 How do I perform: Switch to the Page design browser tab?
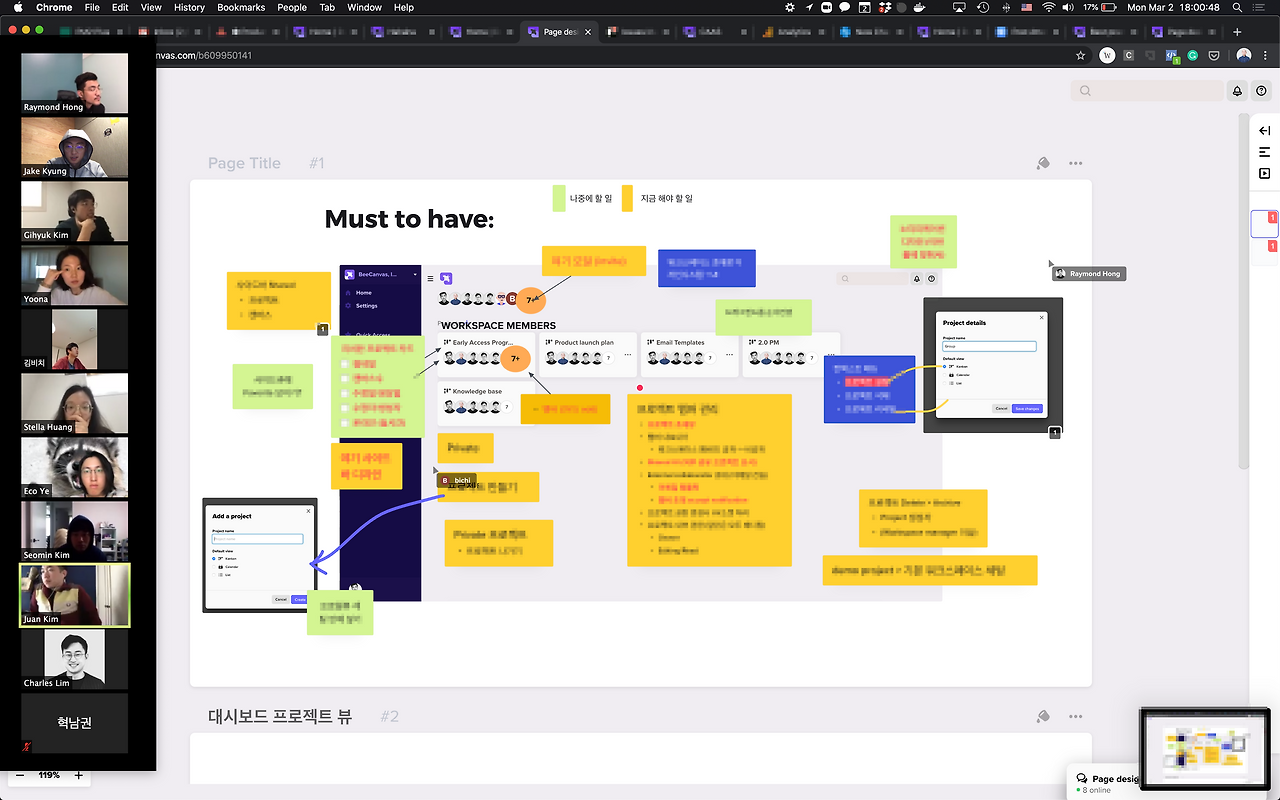click(559, 31)
